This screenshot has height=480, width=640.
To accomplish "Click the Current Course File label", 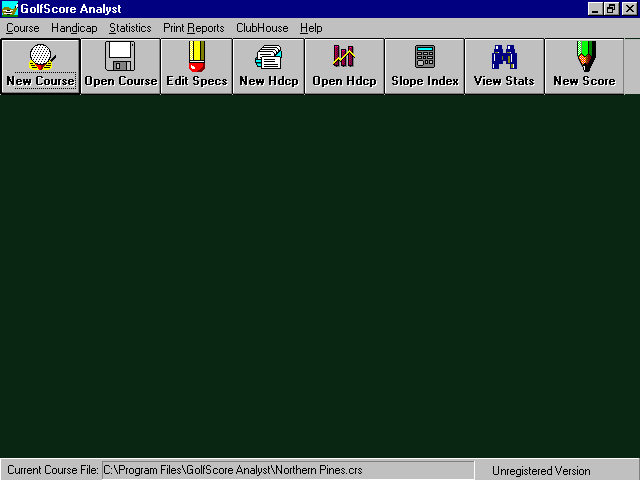I will [x=52, y=470].
